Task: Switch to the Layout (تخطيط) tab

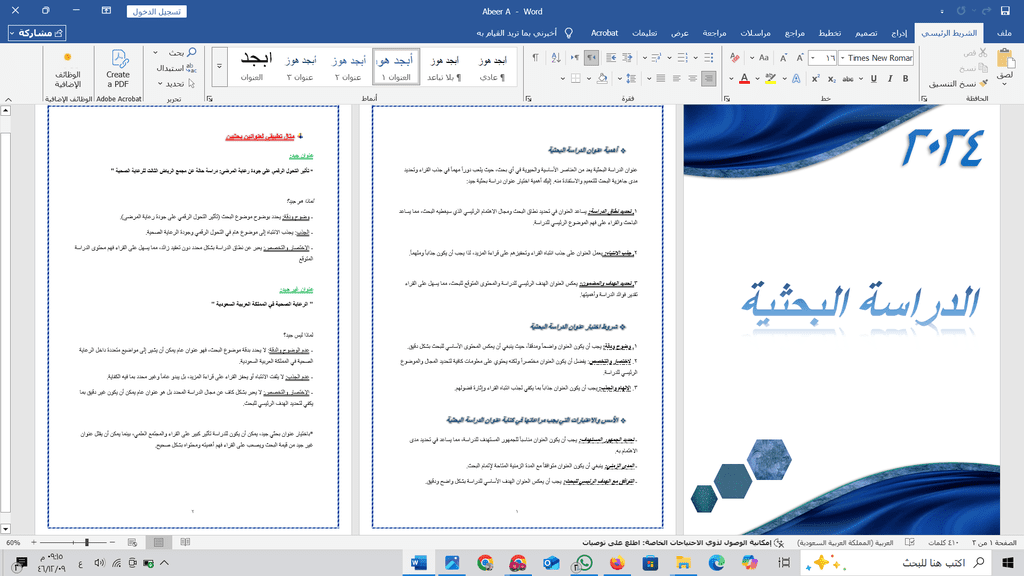Action: pos(830,33)
